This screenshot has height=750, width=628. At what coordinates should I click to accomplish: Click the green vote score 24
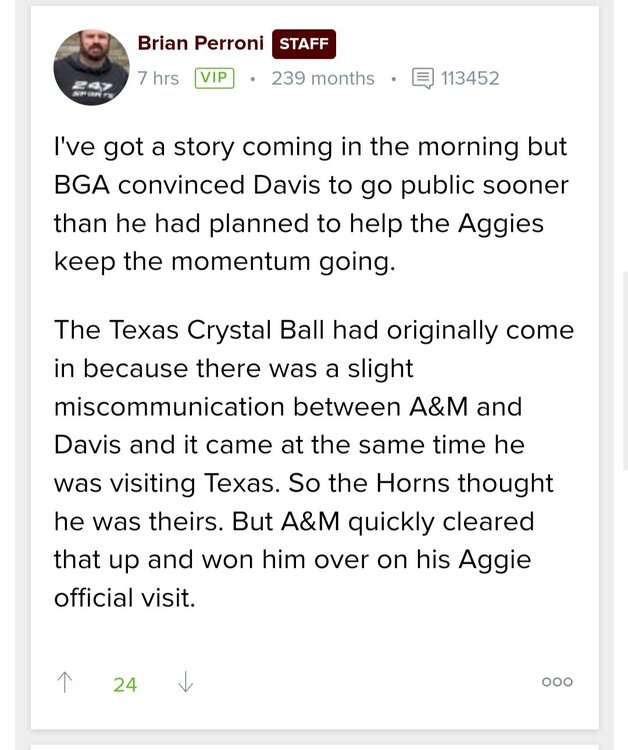[125, 684]
